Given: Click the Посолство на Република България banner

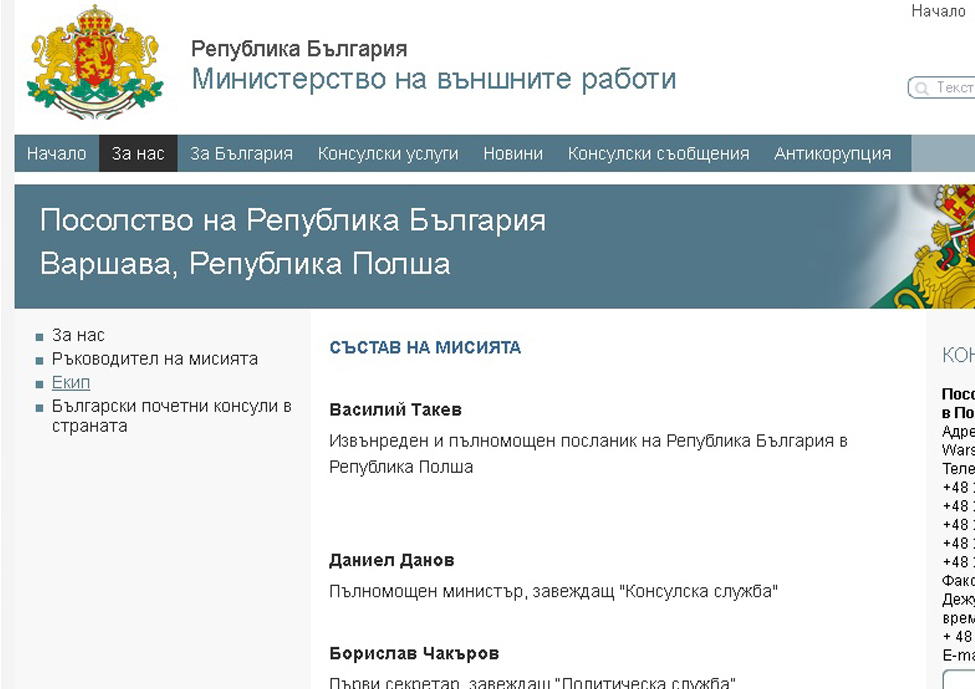Looking at the screenshot, I should click(293, 221).
